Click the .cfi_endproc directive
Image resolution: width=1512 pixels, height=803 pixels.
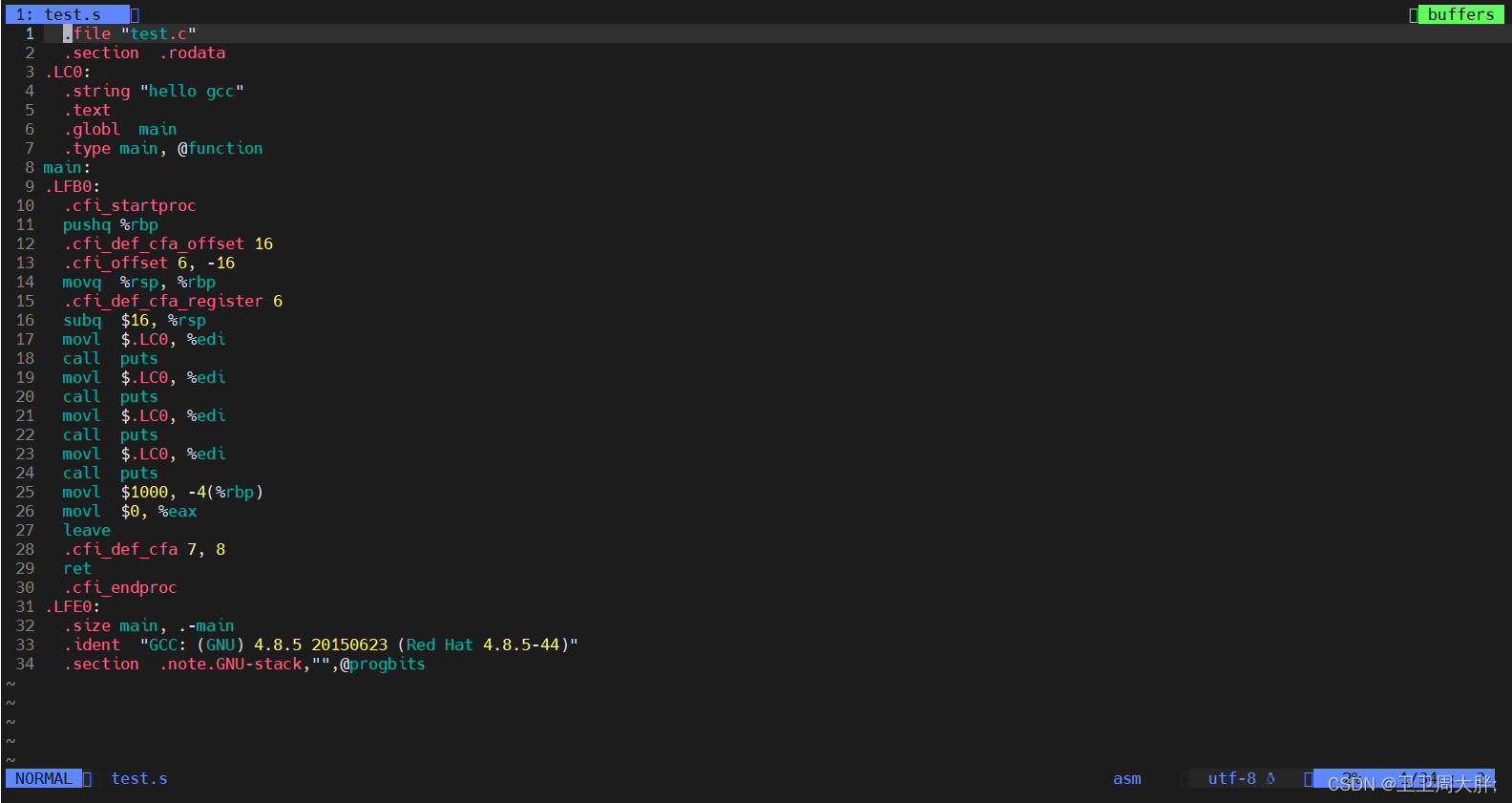pyautogui.click(x=120, y=587)
